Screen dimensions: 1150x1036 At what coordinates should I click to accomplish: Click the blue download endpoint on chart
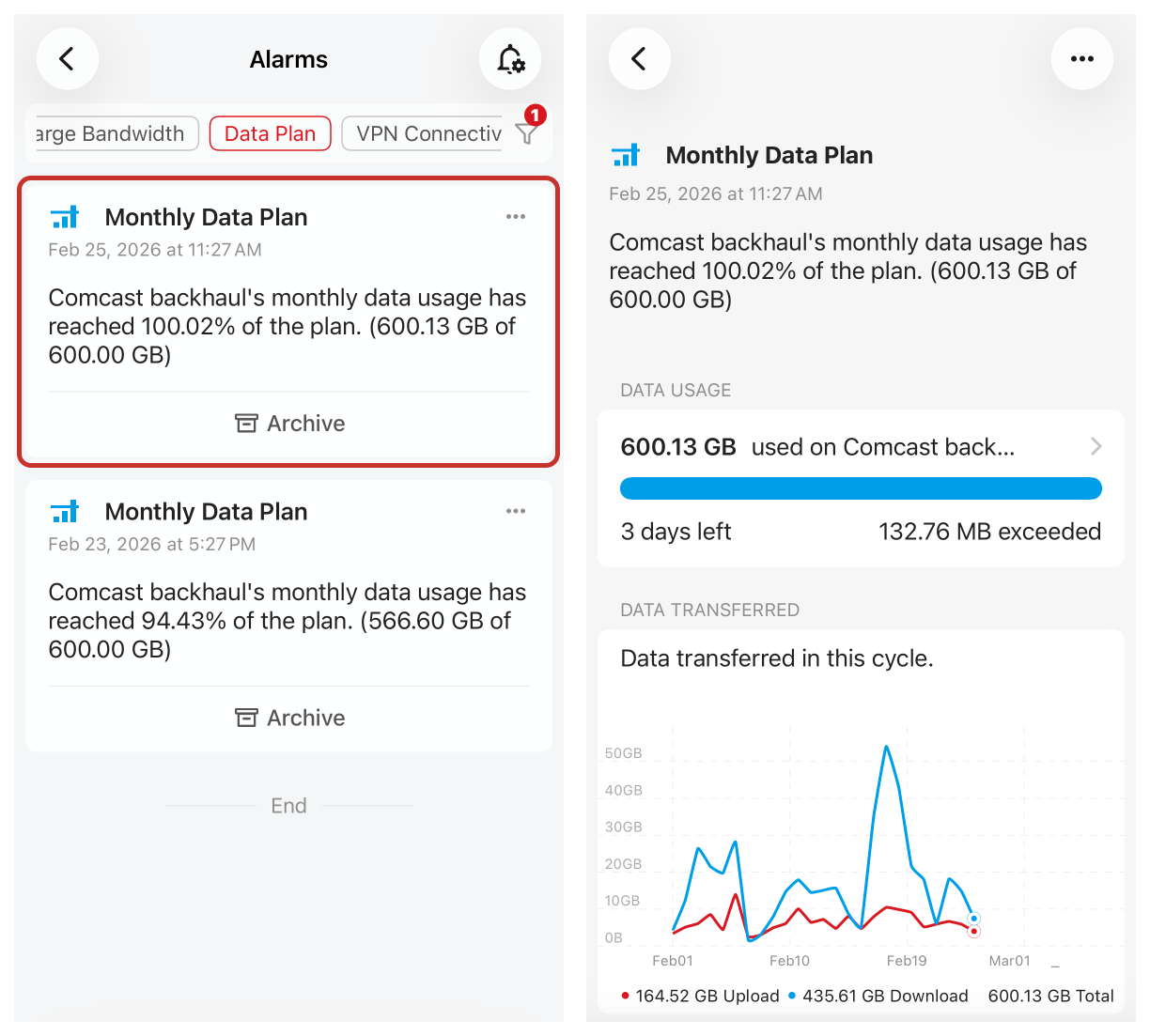pos(973,919)
